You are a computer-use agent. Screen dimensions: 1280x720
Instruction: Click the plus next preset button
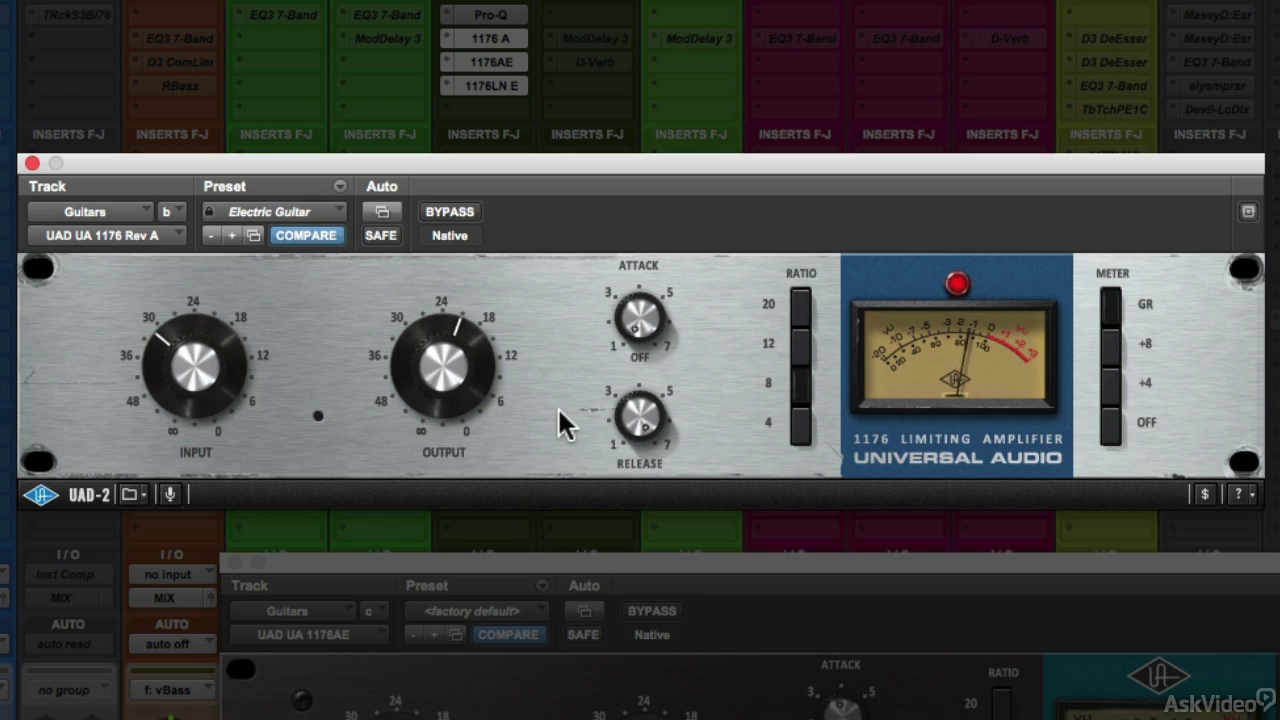coord(232,236)
